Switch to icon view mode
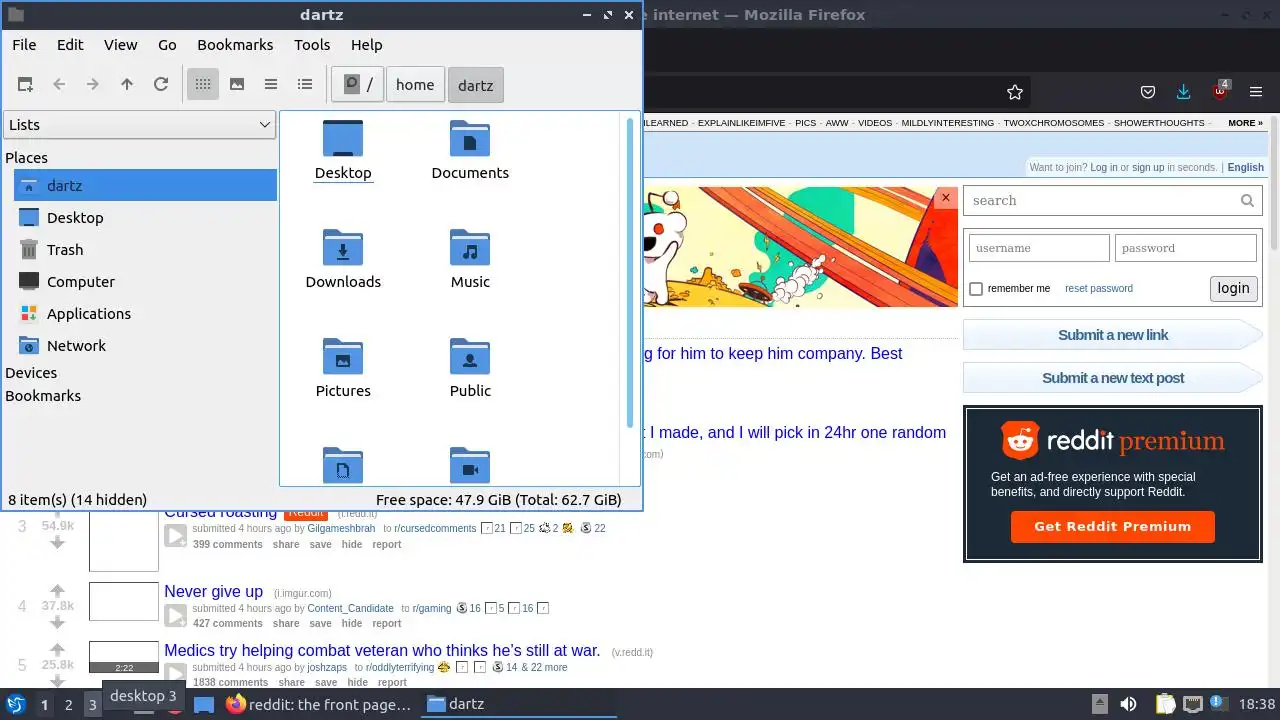 pyautogui.click(x=203, y=85)
